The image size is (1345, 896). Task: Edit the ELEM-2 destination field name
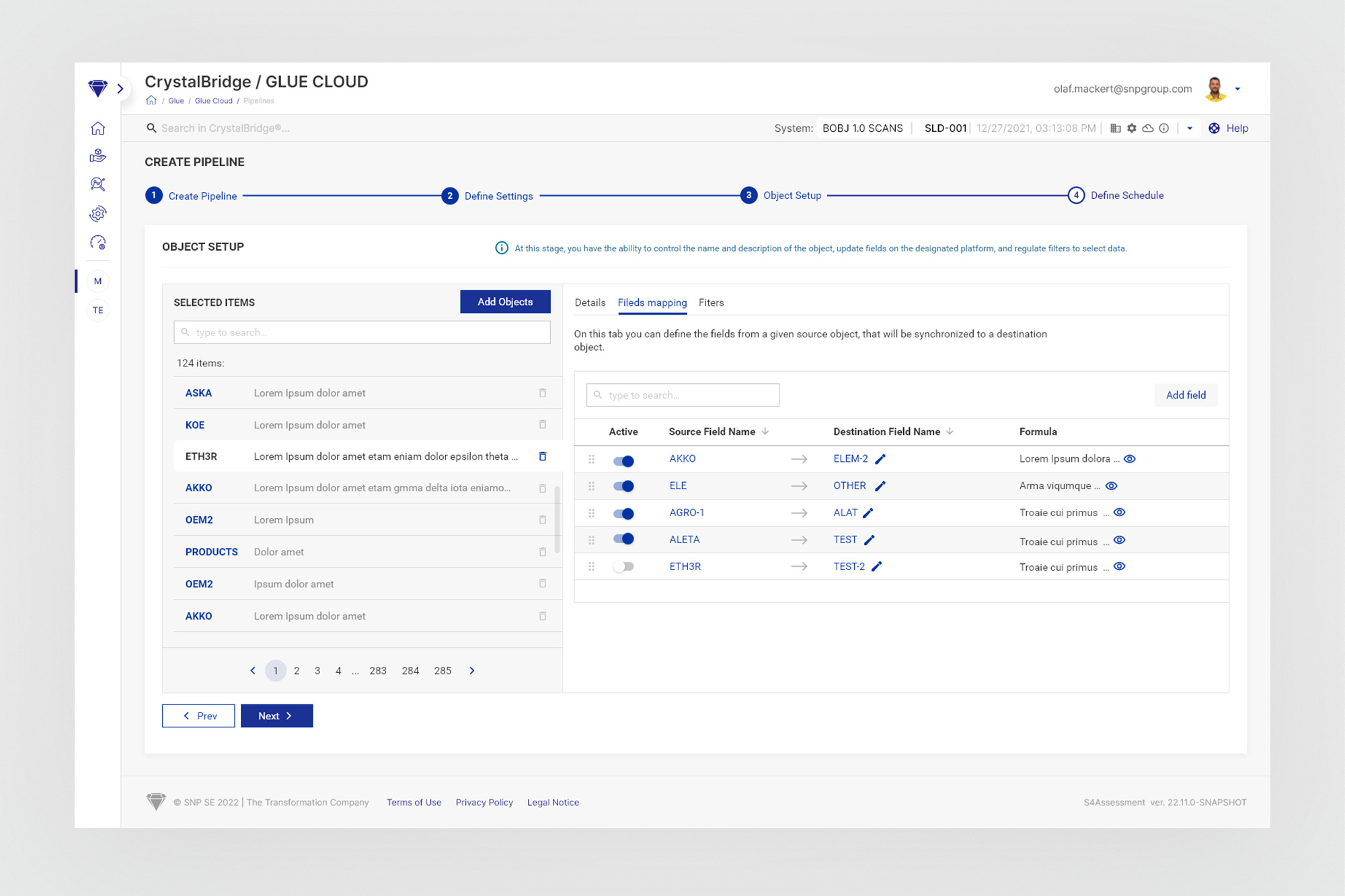880,459
